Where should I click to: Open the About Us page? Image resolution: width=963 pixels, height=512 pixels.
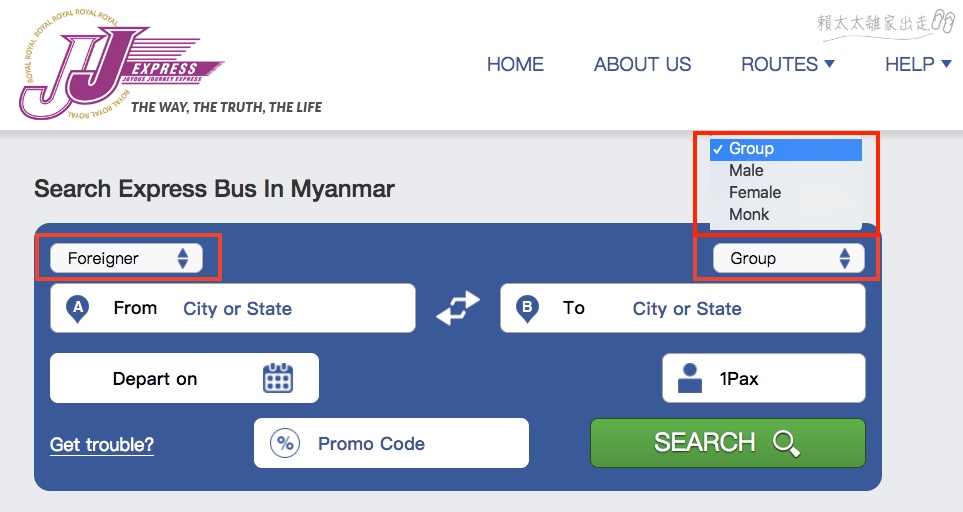pyautogui.click(x=642, y=64)
